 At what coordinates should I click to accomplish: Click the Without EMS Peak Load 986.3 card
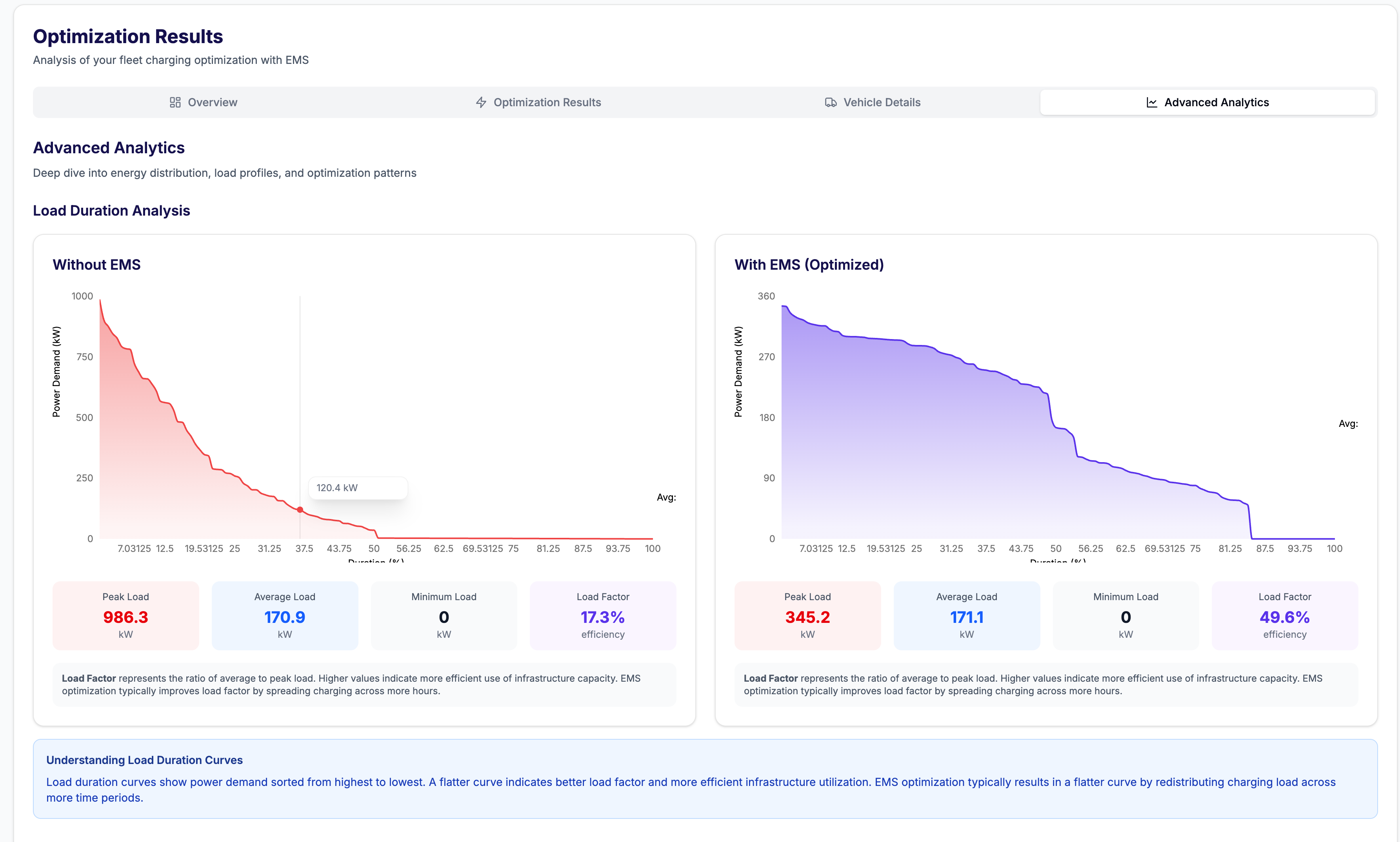point(125,615)
